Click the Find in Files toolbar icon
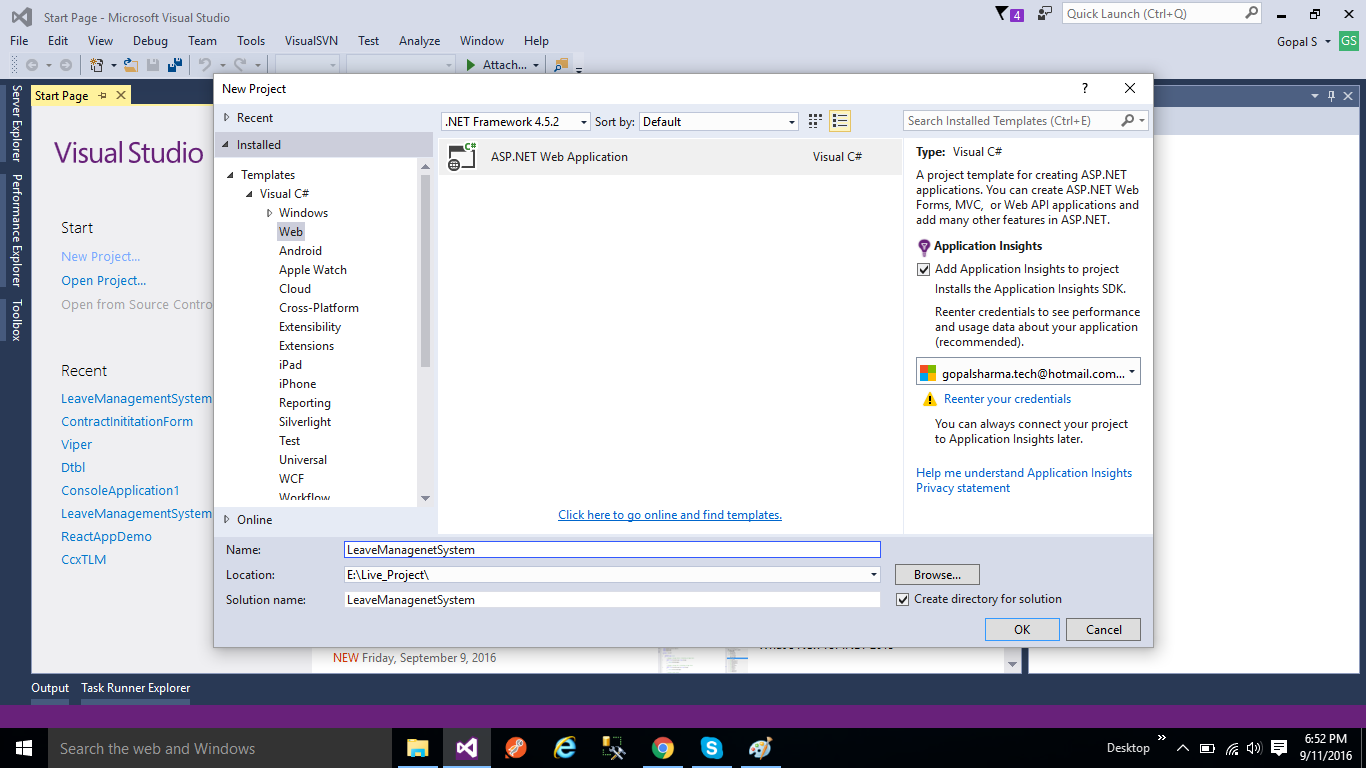 561,65
